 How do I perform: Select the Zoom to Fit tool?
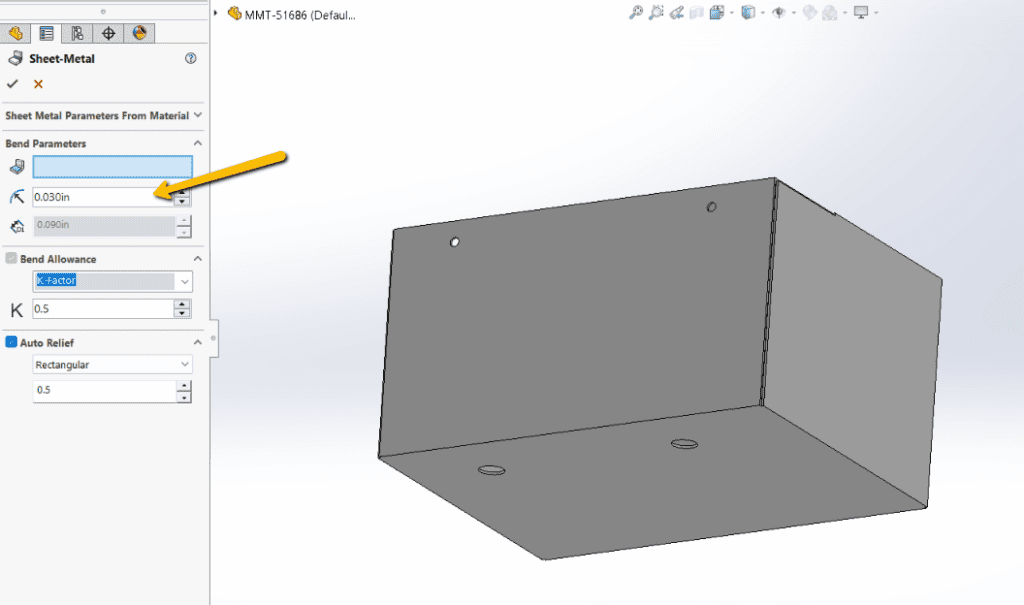point(634,9)
